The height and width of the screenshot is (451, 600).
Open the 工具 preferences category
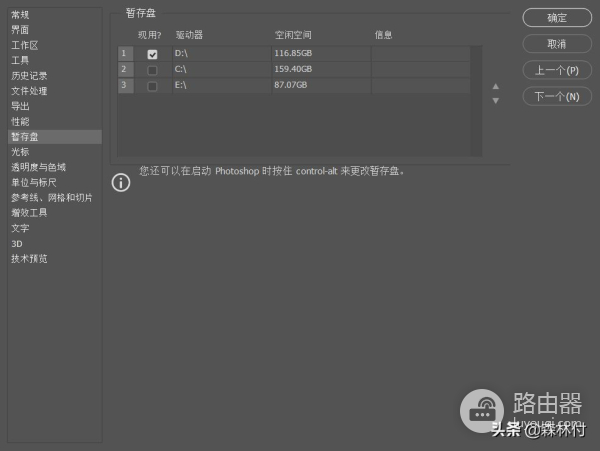point(55,60)
